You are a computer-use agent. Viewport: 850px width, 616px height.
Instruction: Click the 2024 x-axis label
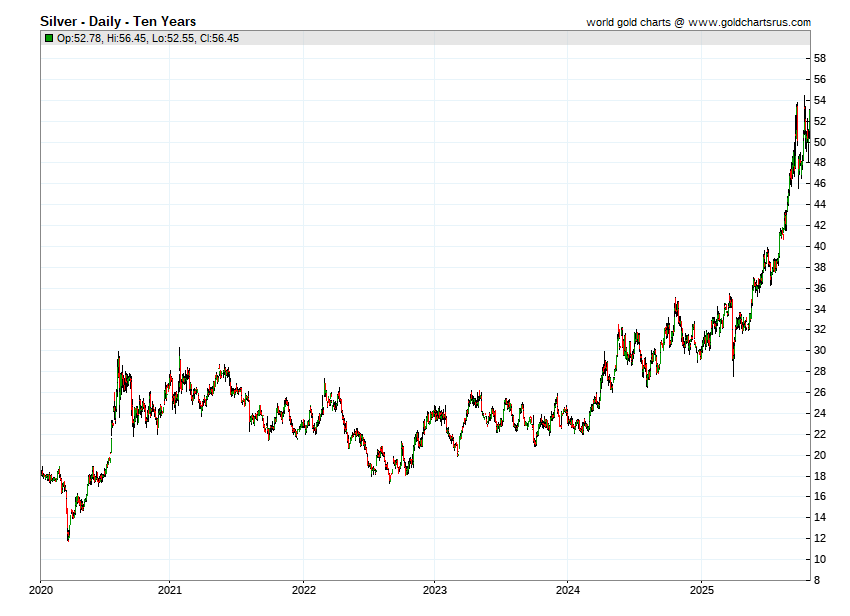coord(568,590)
